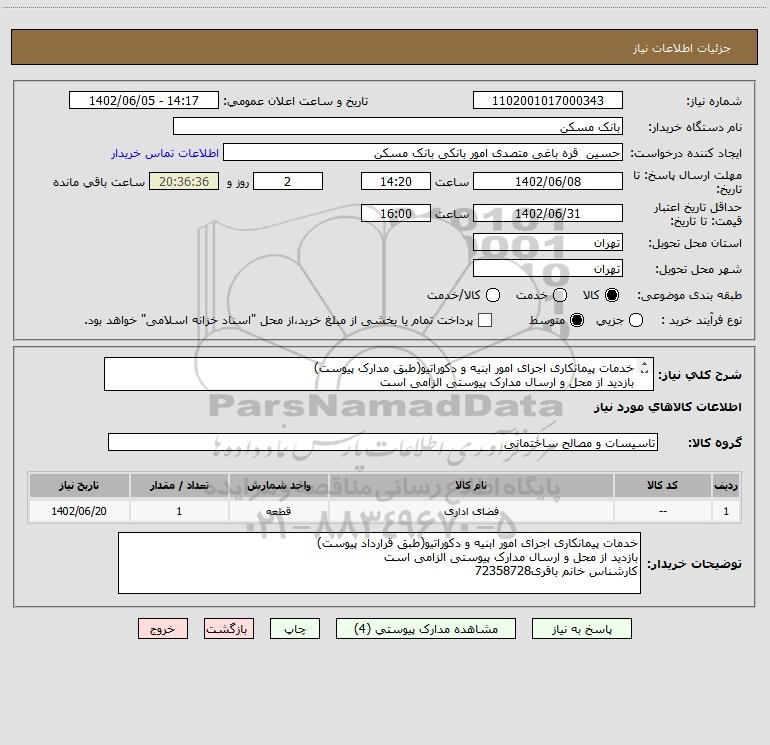The width and height of the screenshot is (770, 745).
Task: Click the اطلاعات کالاهای مورد نیاز heading
Action: [x=668, y=407]
